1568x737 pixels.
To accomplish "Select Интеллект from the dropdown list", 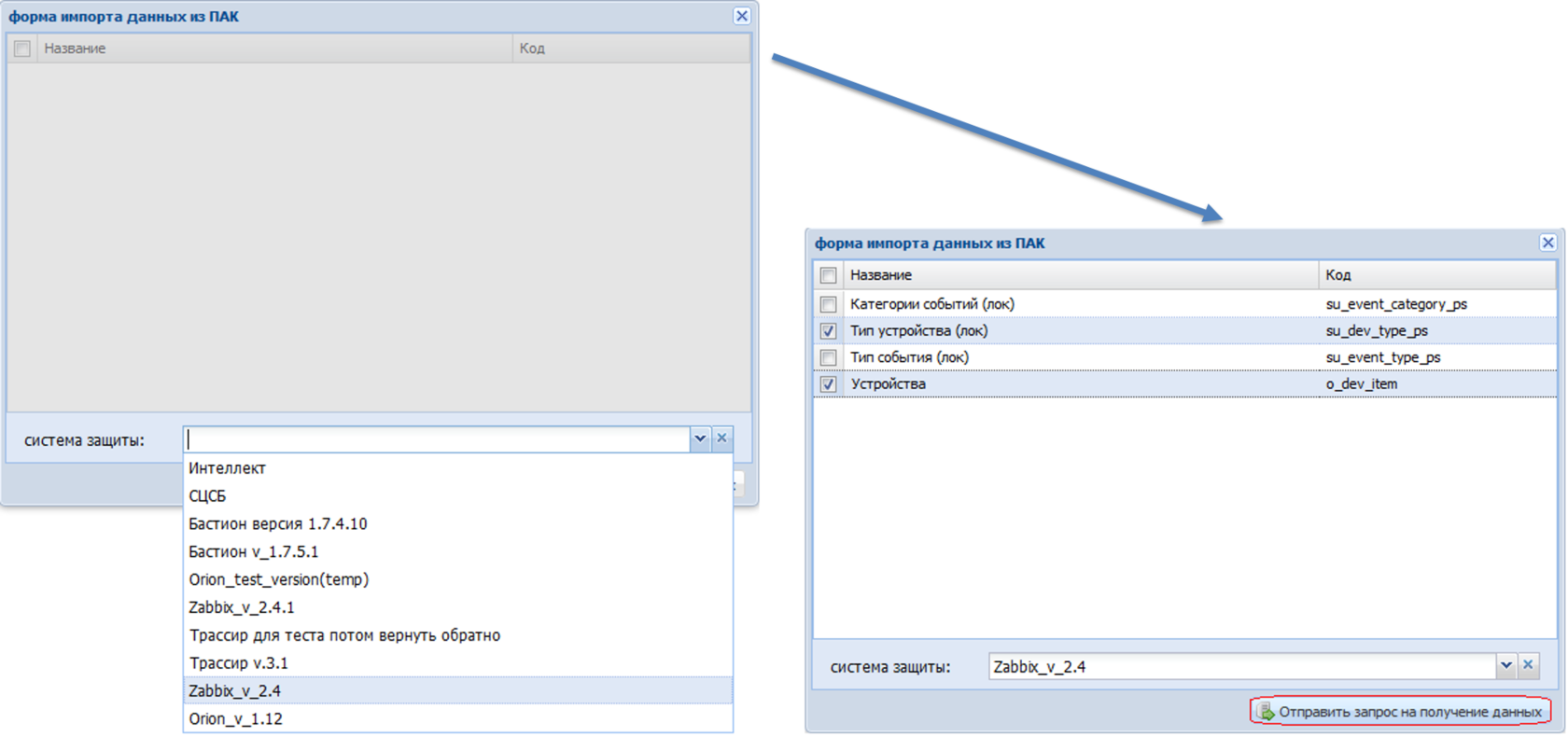I will tap(457, 468).
